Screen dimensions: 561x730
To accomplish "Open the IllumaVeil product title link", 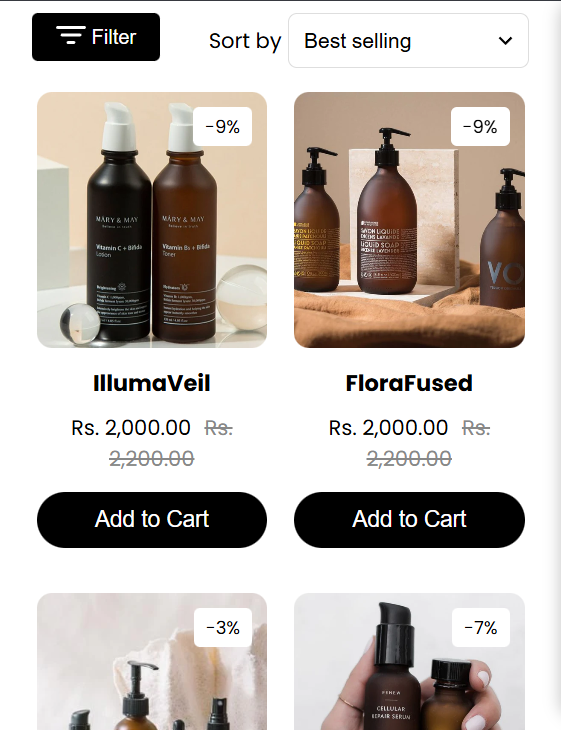I will click(152, 383).
